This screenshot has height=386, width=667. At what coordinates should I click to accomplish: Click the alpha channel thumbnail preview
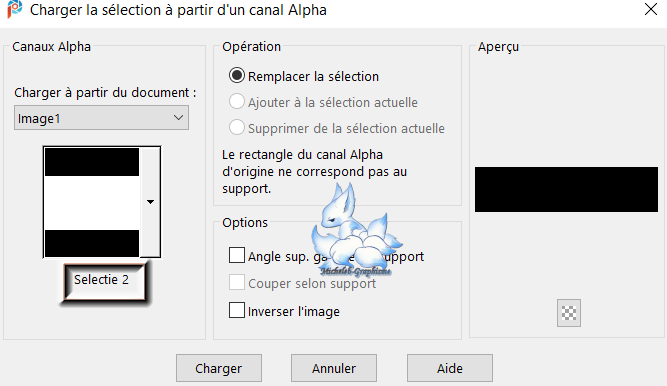[x=92, y=202]
